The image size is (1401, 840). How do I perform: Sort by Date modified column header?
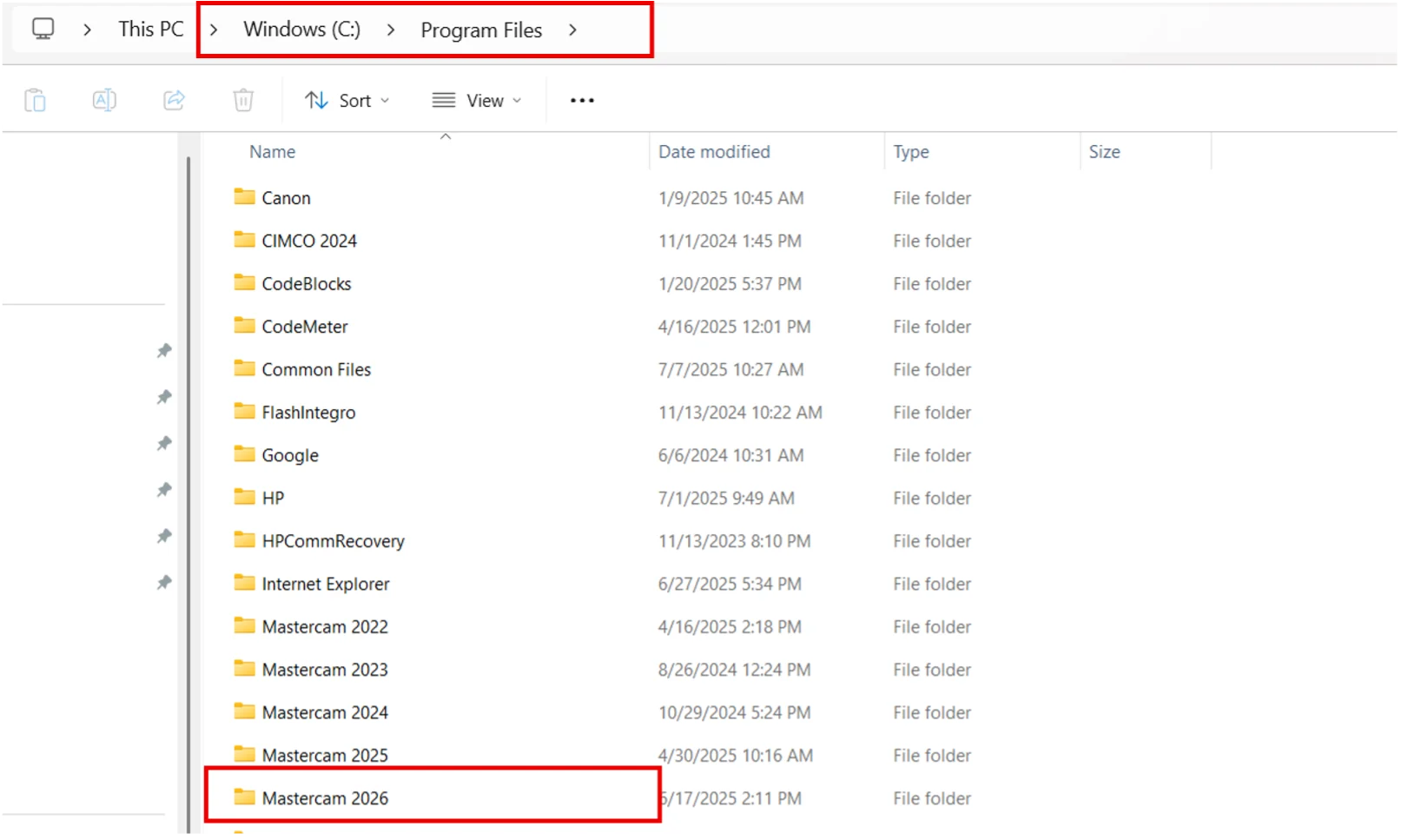[714, 152]
